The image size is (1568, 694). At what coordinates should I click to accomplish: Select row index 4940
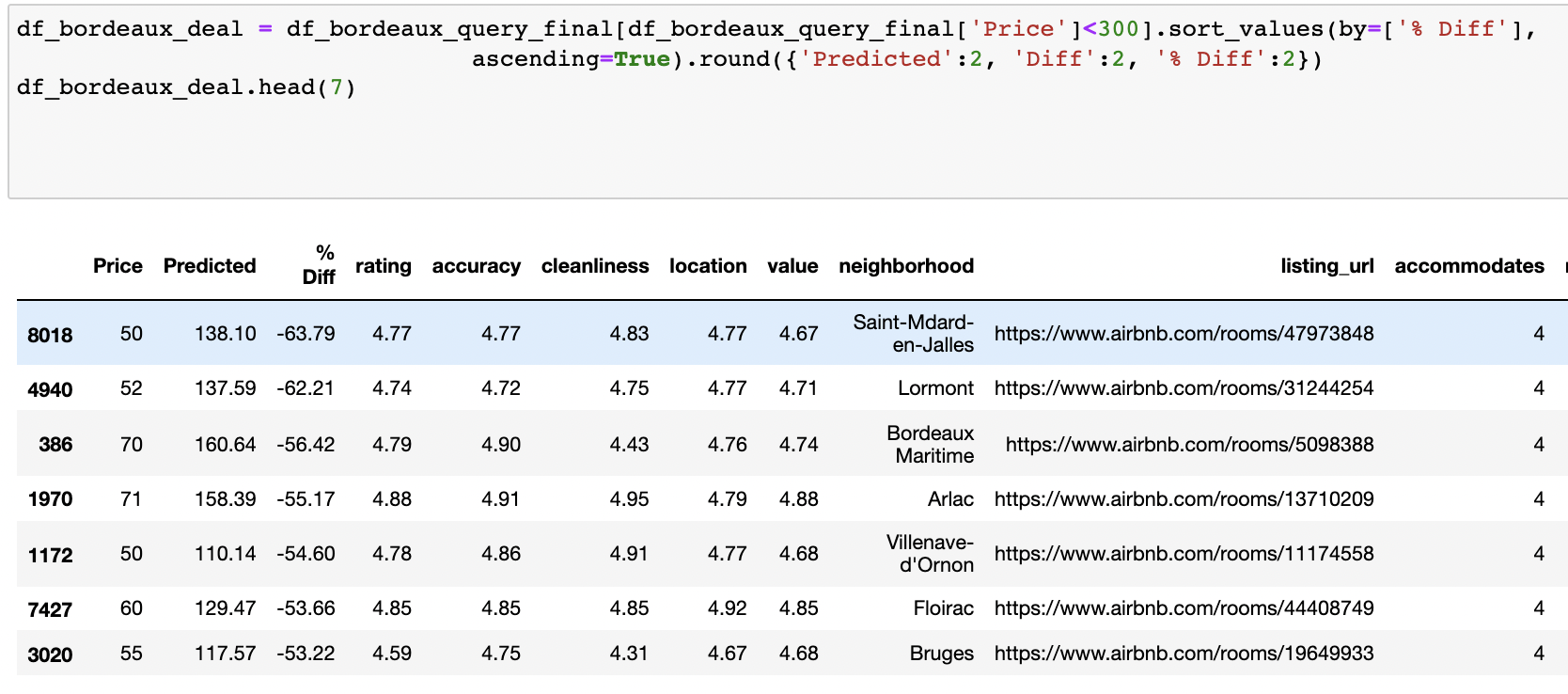point(50,390)
